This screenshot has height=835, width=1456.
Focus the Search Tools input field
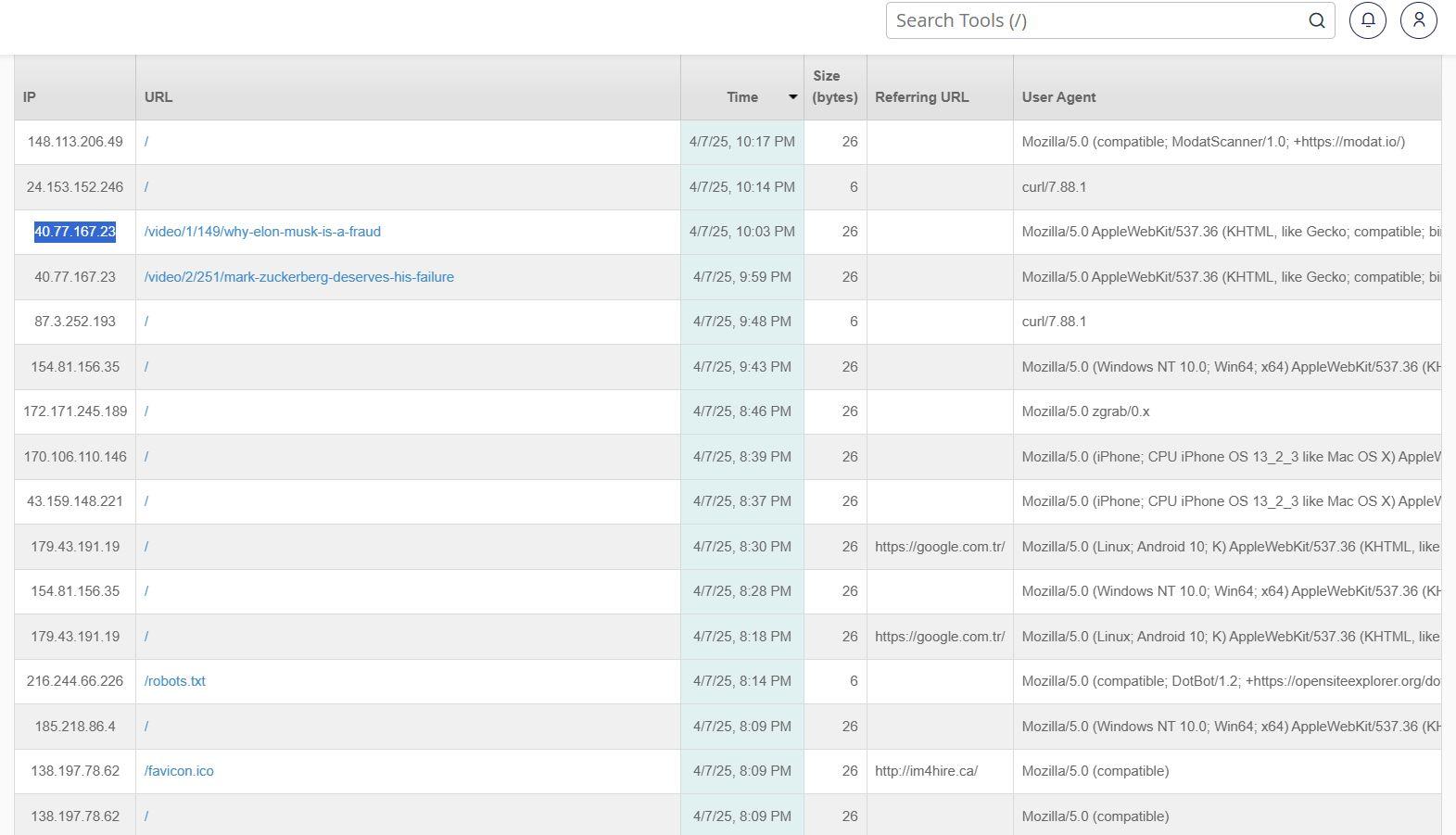point(1094,20)
